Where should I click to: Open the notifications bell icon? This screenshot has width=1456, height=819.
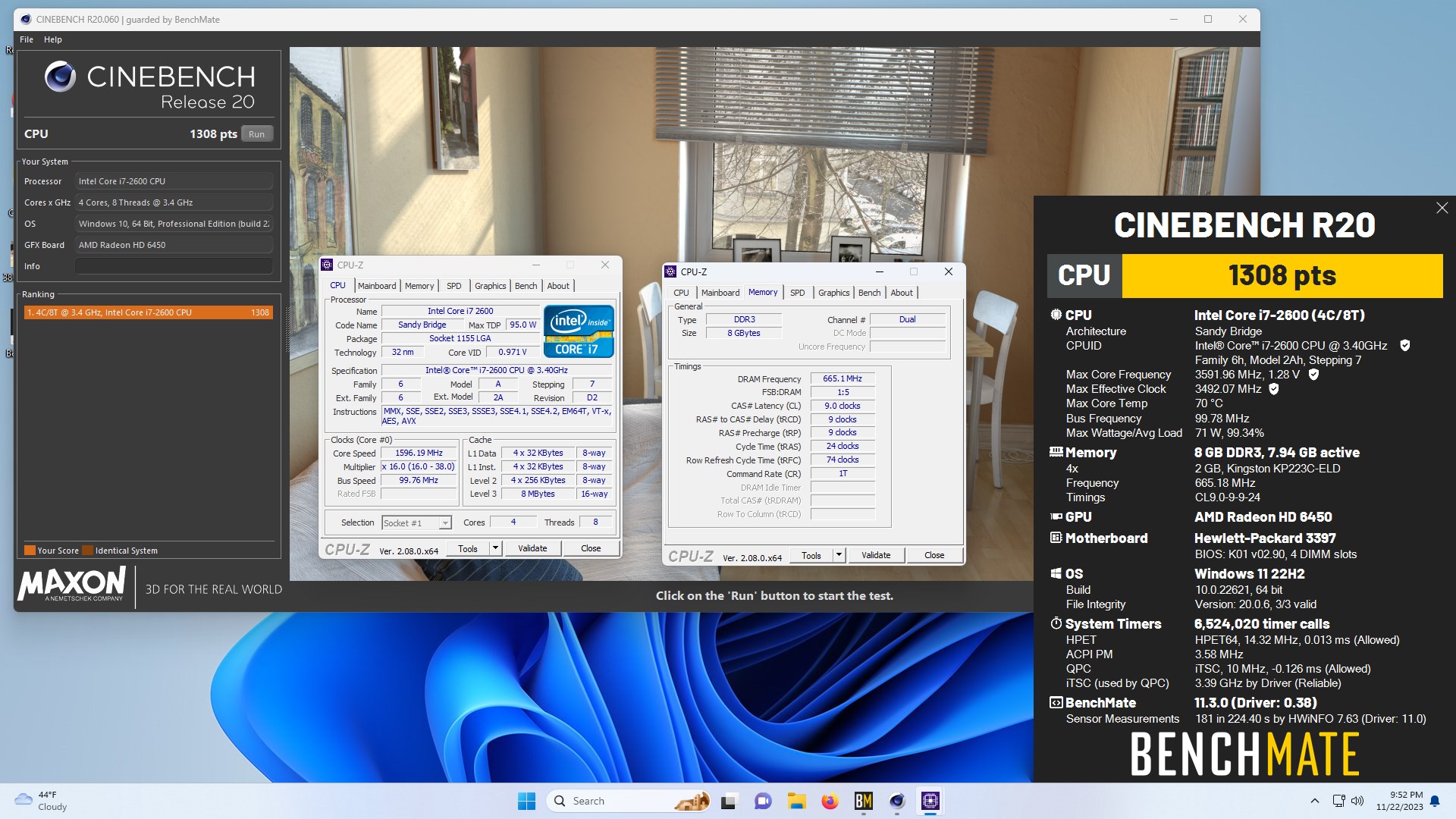(1435, 801)
